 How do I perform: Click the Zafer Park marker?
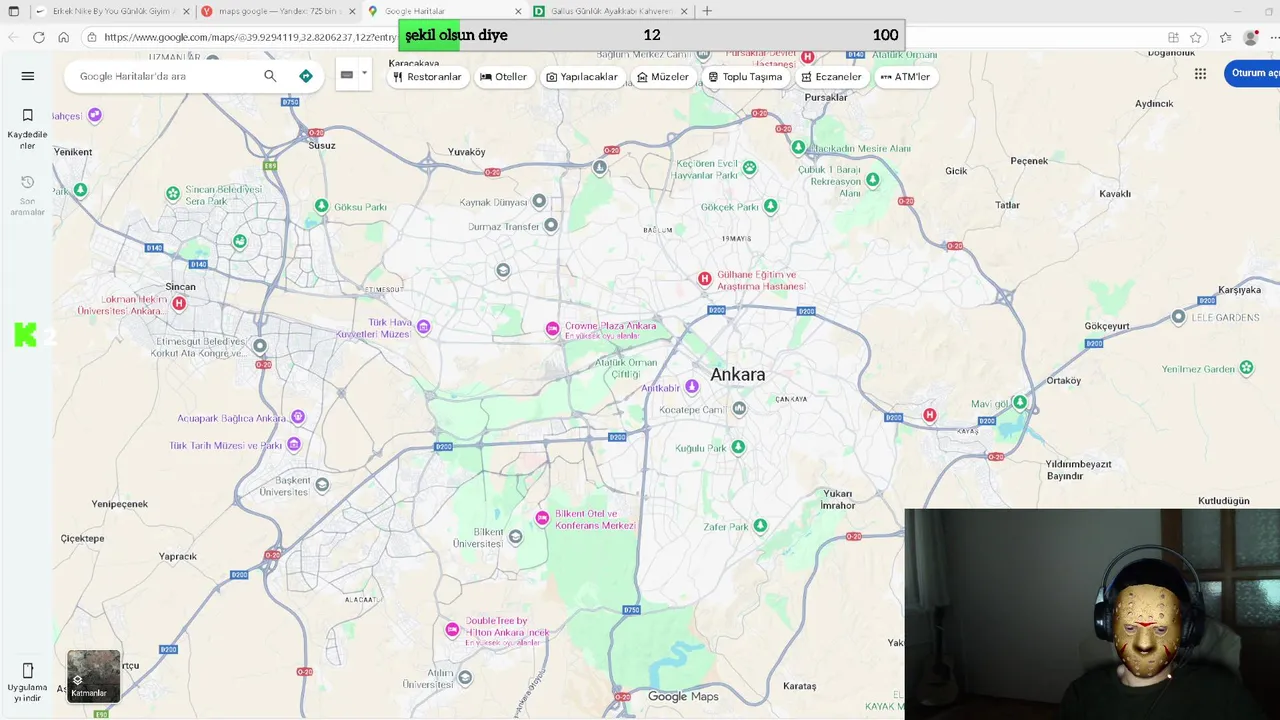pyautogui.click(x=760, y=525)
